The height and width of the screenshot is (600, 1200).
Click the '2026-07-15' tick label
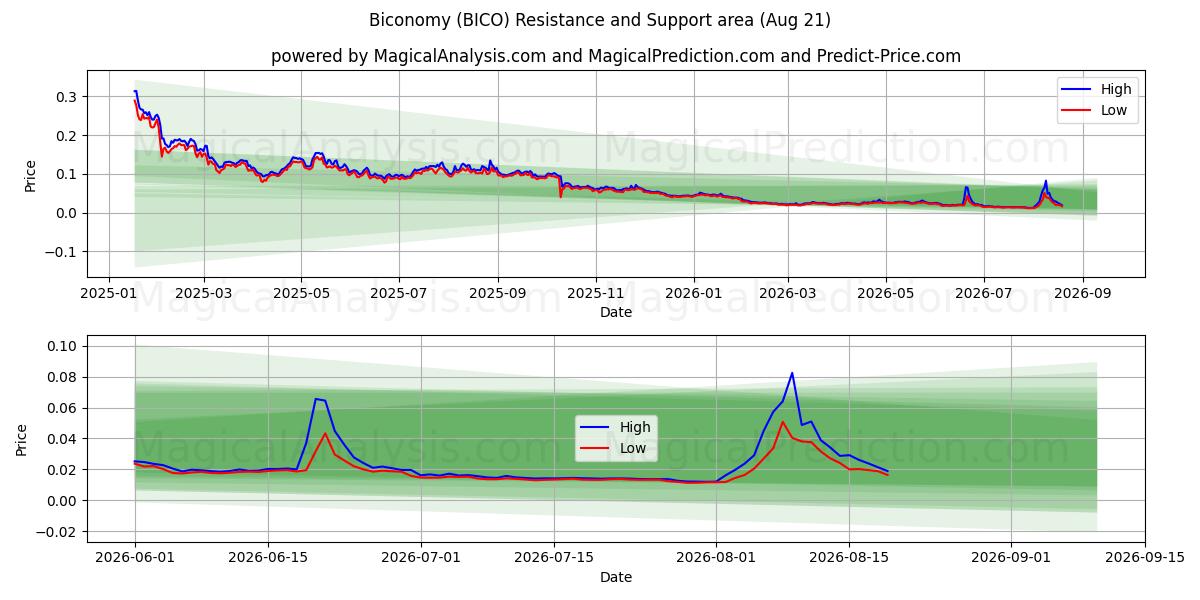tap(553, 559)
